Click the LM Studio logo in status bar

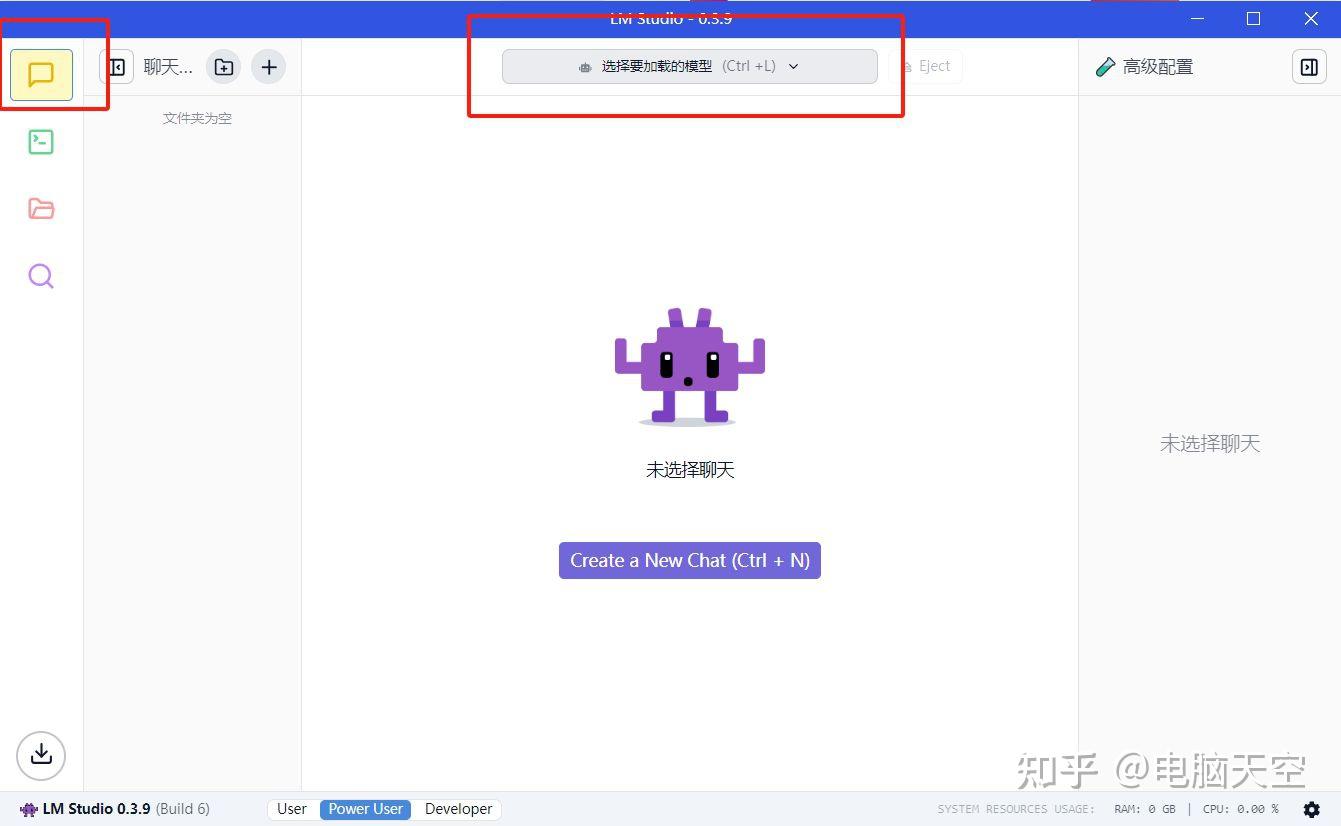coord(29,809)
